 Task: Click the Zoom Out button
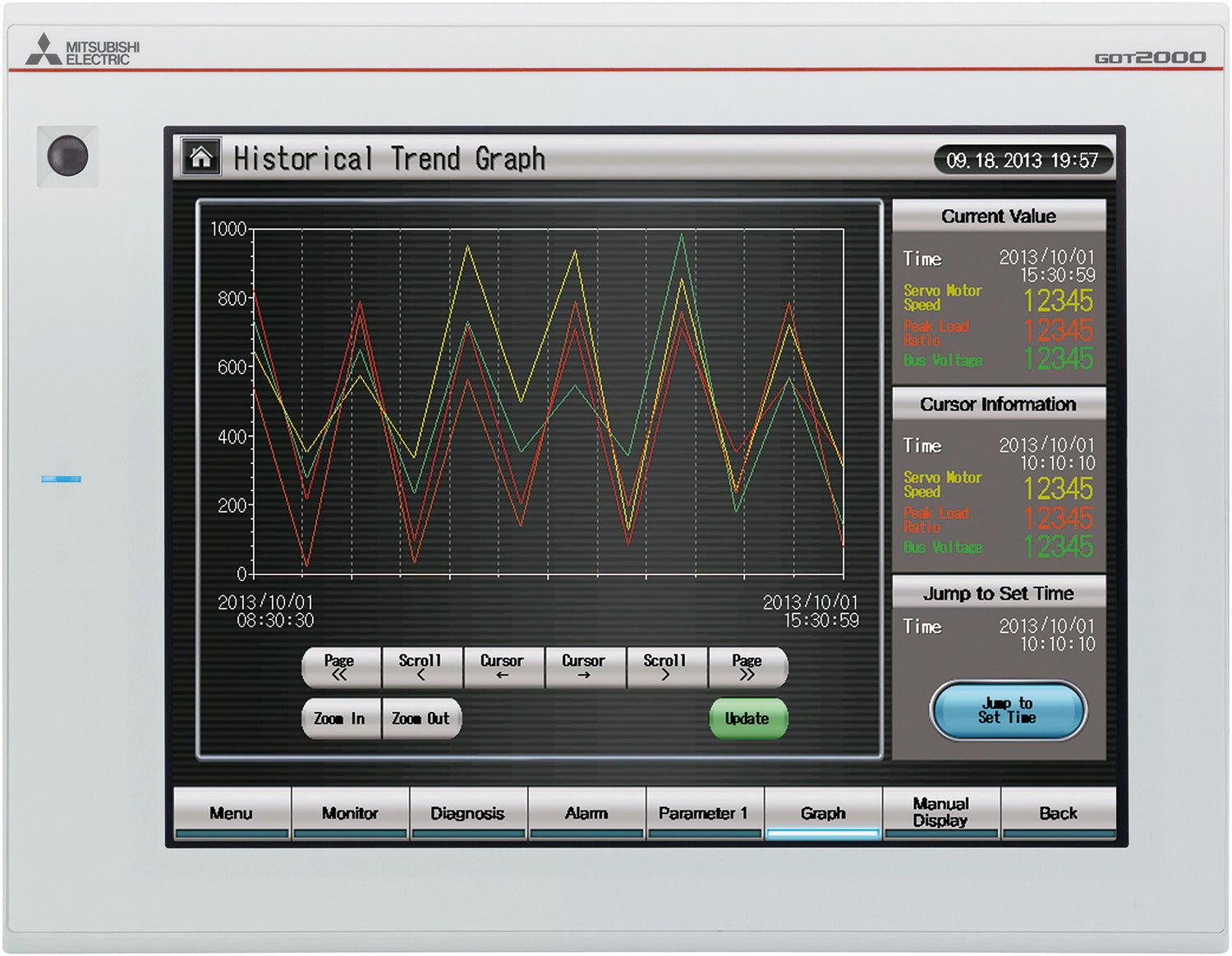pos(421,719)
